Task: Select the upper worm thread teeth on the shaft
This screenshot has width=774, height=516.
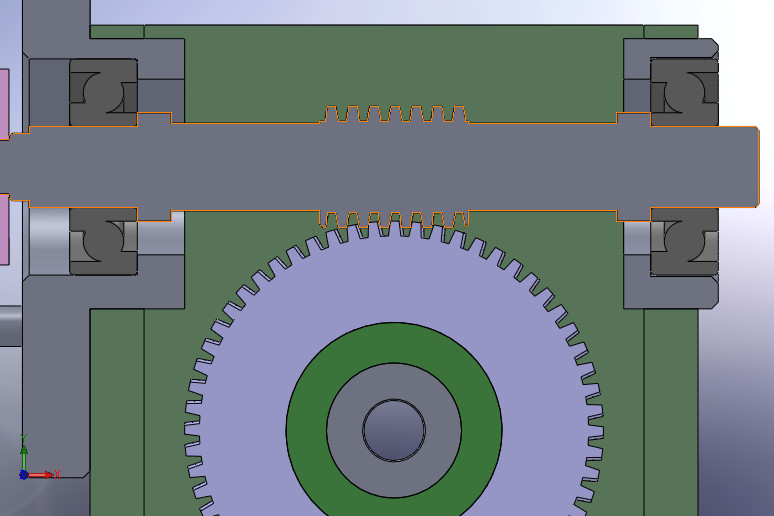Action: [x=394, y=113]
